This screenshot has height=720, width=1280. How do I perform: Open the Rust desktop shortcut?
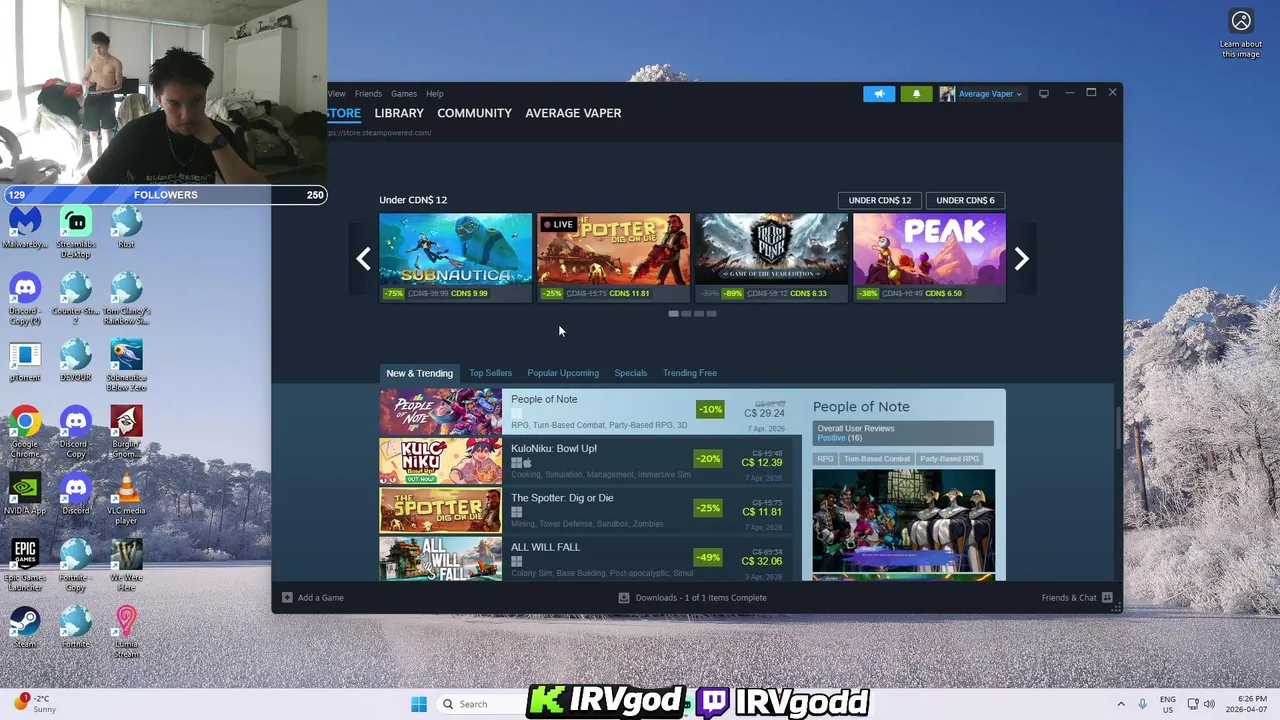pos(126,228)
